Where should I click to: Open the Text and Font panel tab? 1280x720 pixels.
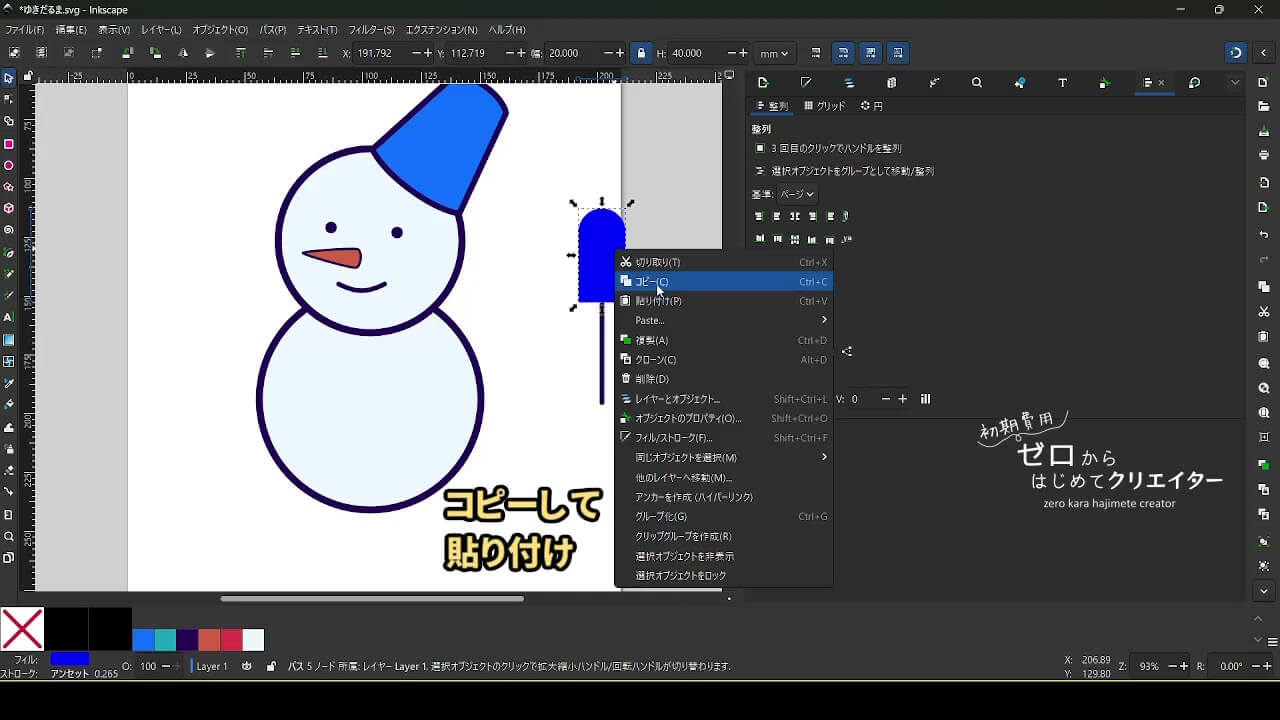pyautogui.click(x=1062, y=83)
